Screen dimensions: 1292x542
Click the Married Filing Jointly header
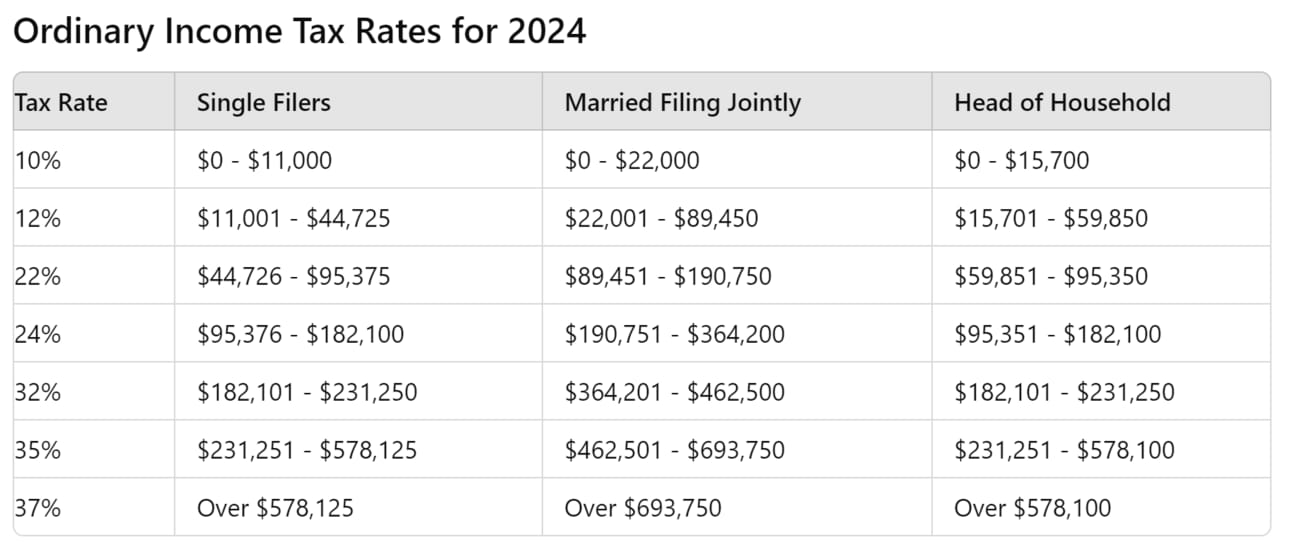tap(737, 101)
